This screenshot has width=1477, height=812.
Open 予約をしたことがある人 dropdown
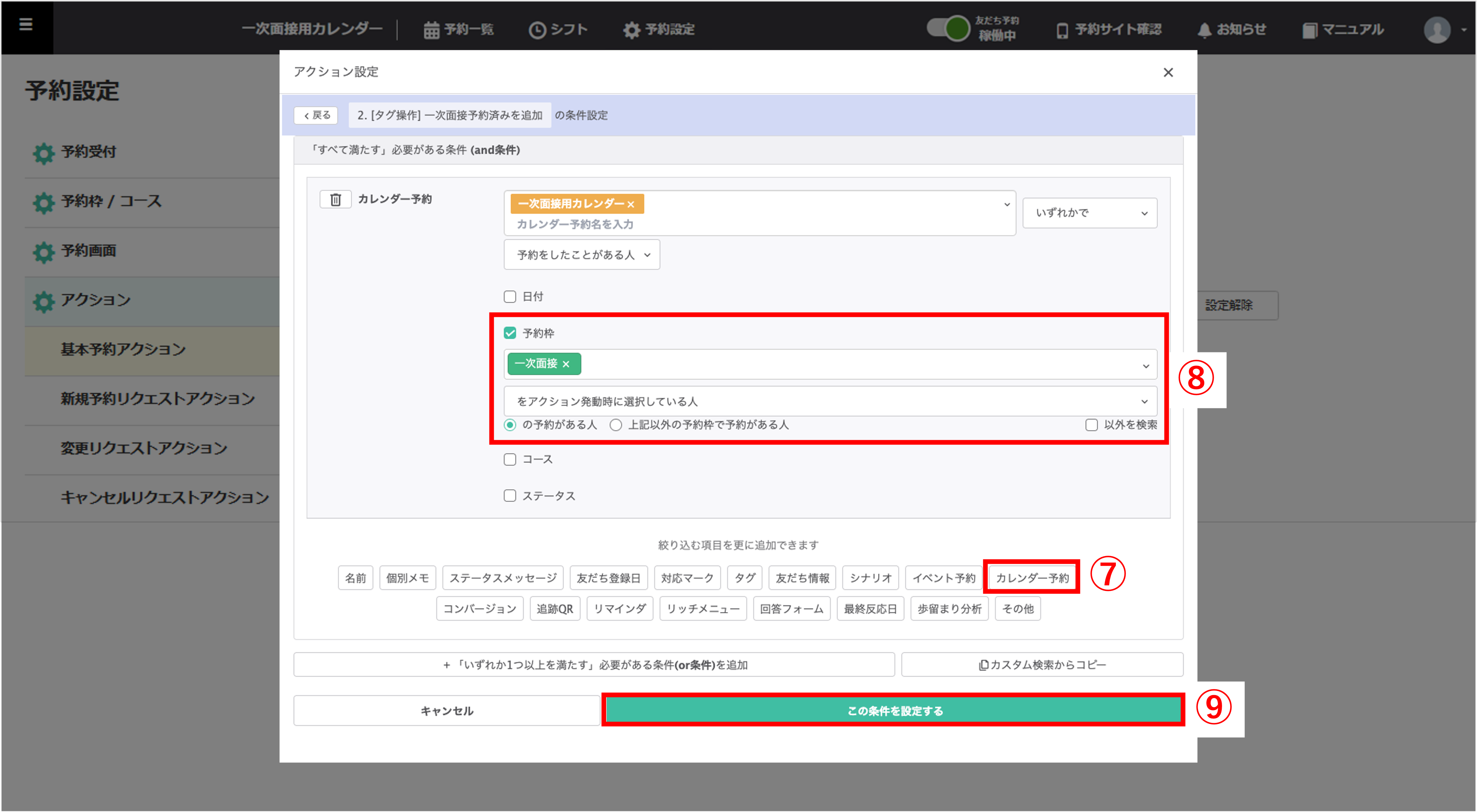point(582,255)
